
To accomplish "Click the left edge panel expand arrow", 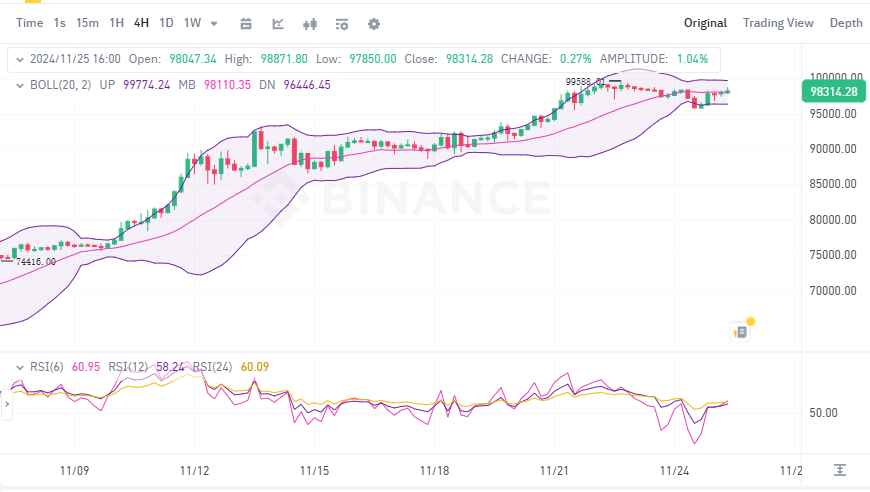I will click(4, 405).
